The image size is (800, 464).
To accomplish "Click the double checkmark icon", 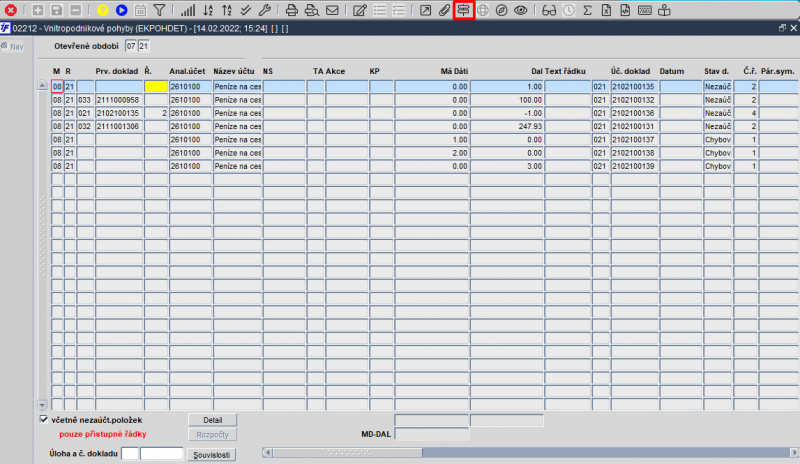I will coord(245,10).
